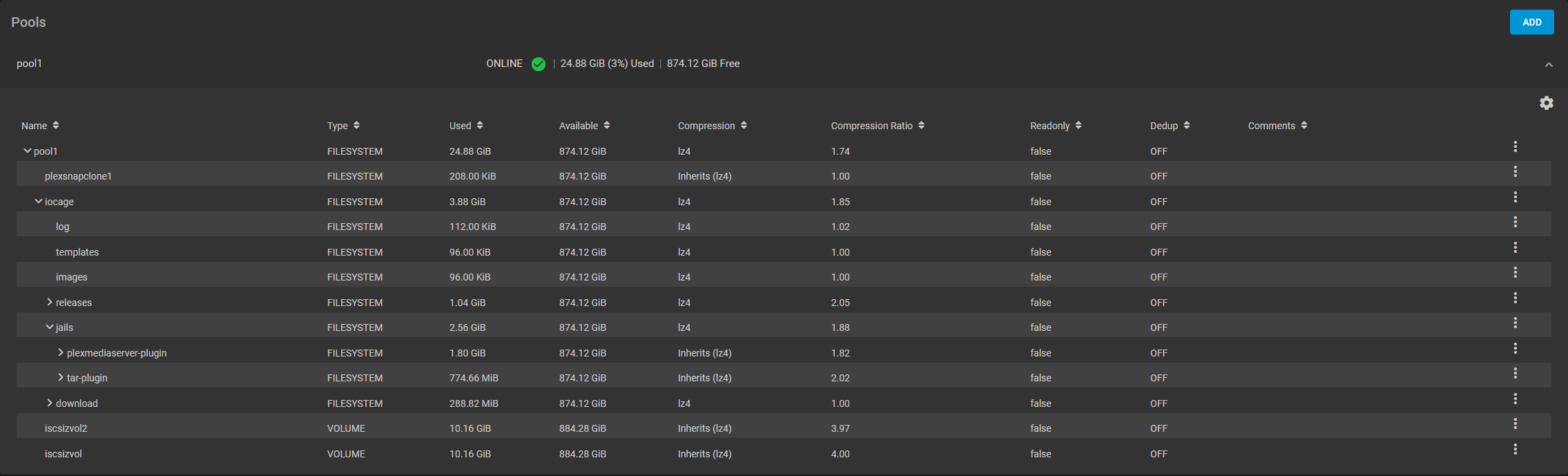
Task: Collapse the pool1 panel with top chevron
Action: (x=1549, y=64)
